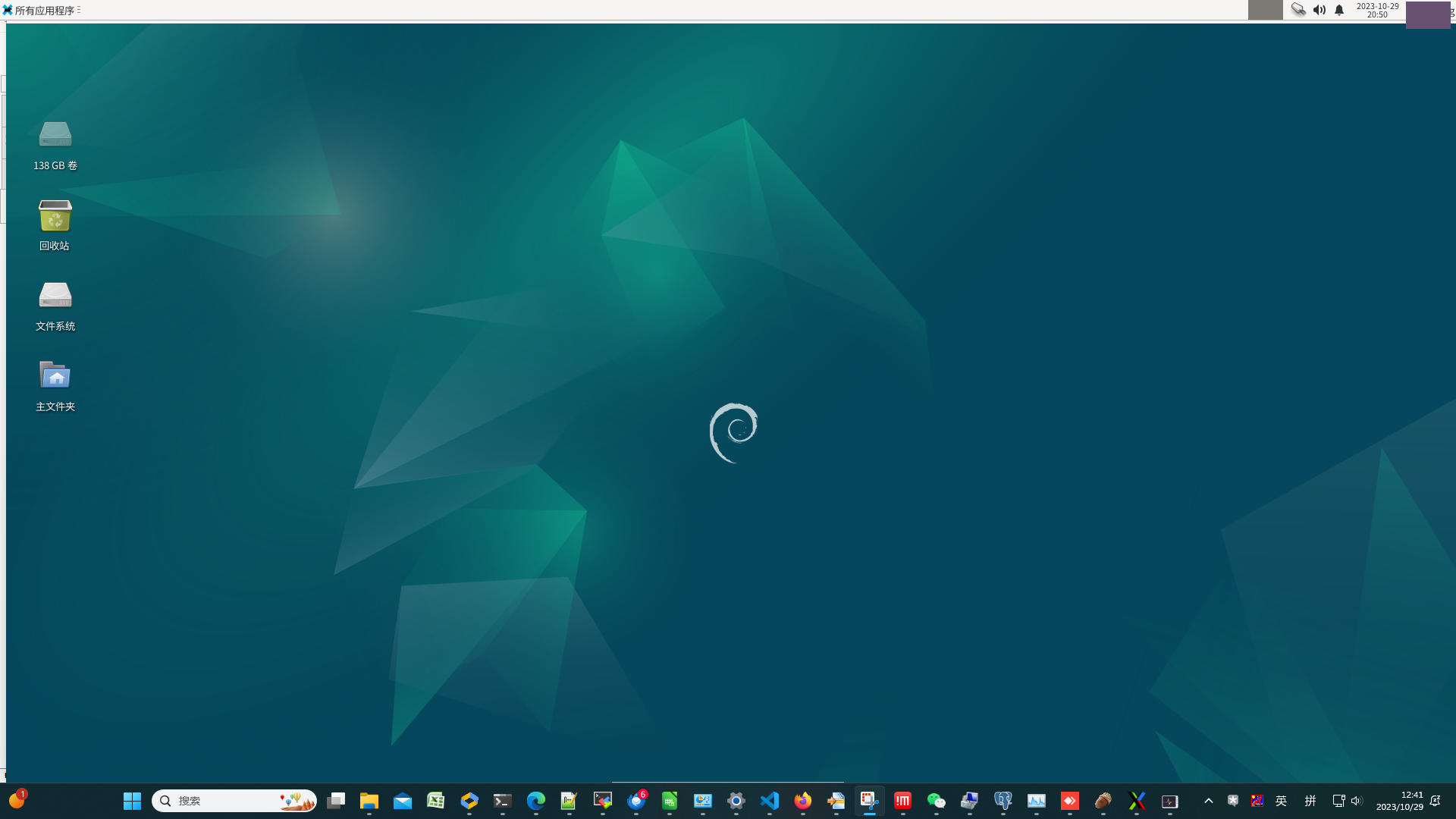This screenshot has width=1456, height=819.
Task: Open Windows clock 12:41 2023/10/29
Action: [1400, 801]
